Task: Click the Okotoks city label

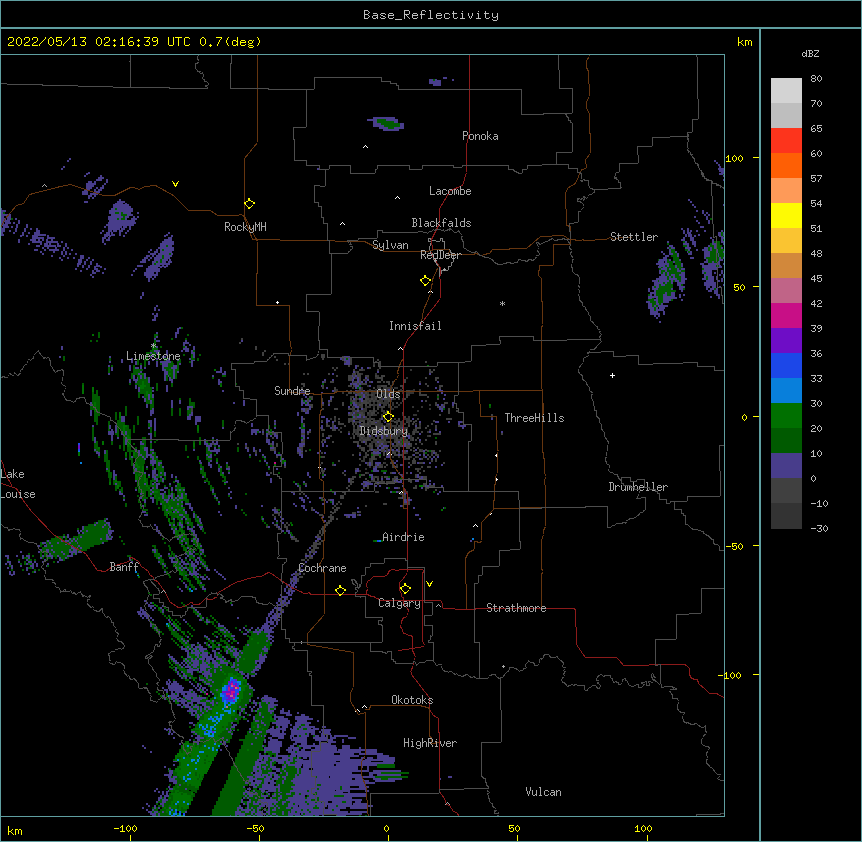Action: [412, 700]
